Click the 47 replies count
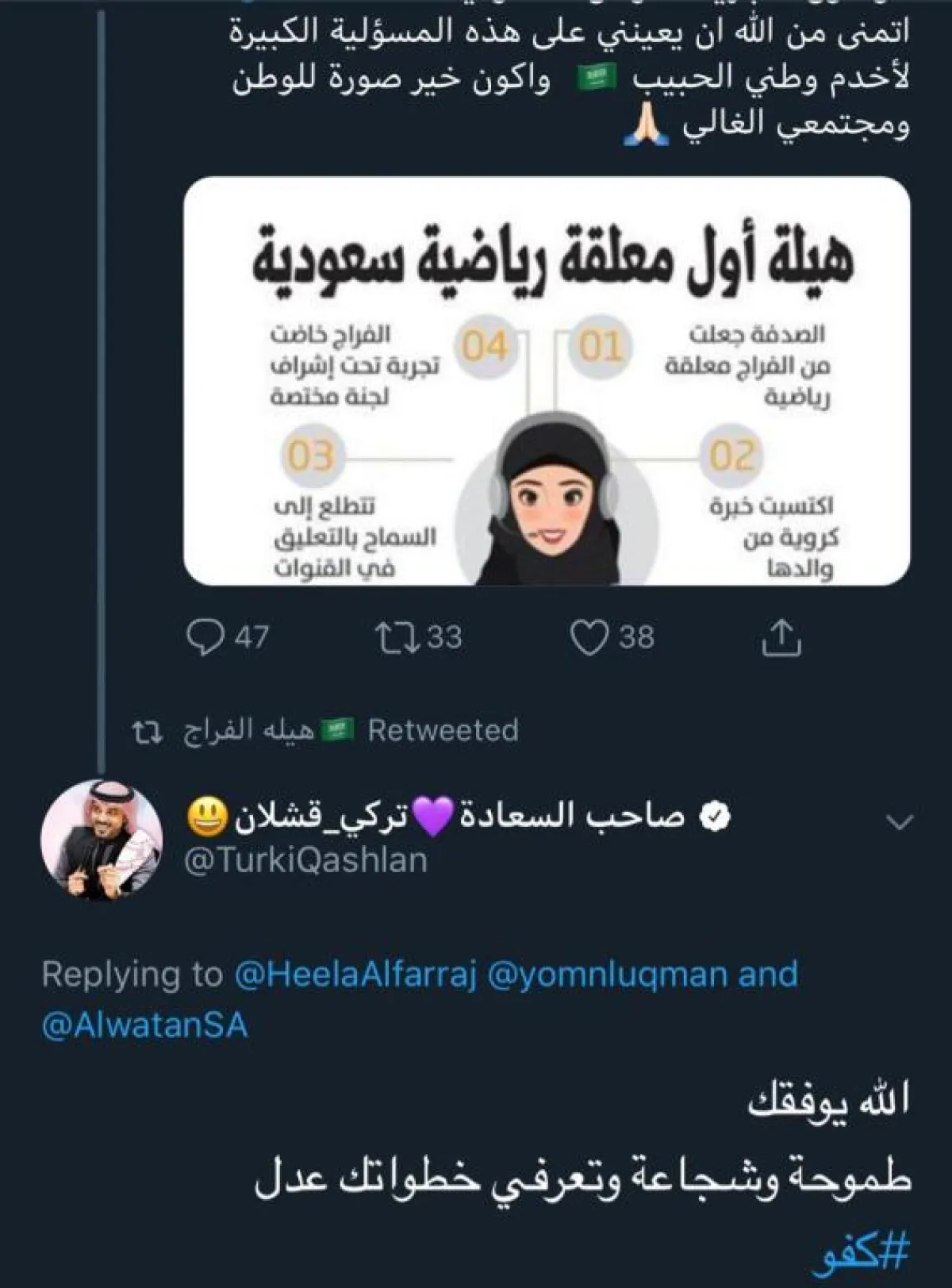952x1288 pixels. click(x=251, y=637)
